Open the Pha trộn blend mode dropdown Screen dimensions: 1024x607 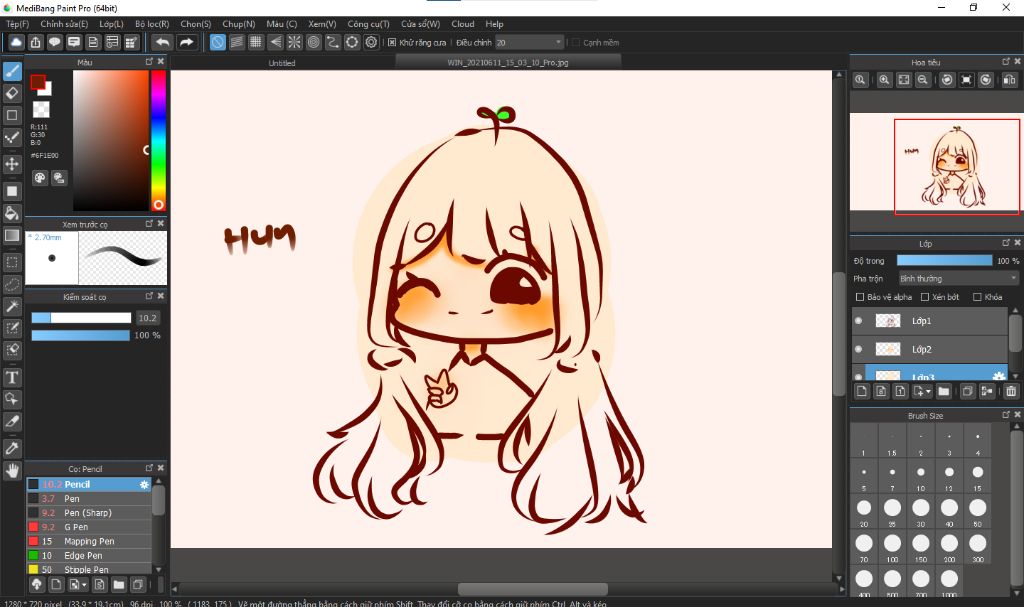coord(958,278)
